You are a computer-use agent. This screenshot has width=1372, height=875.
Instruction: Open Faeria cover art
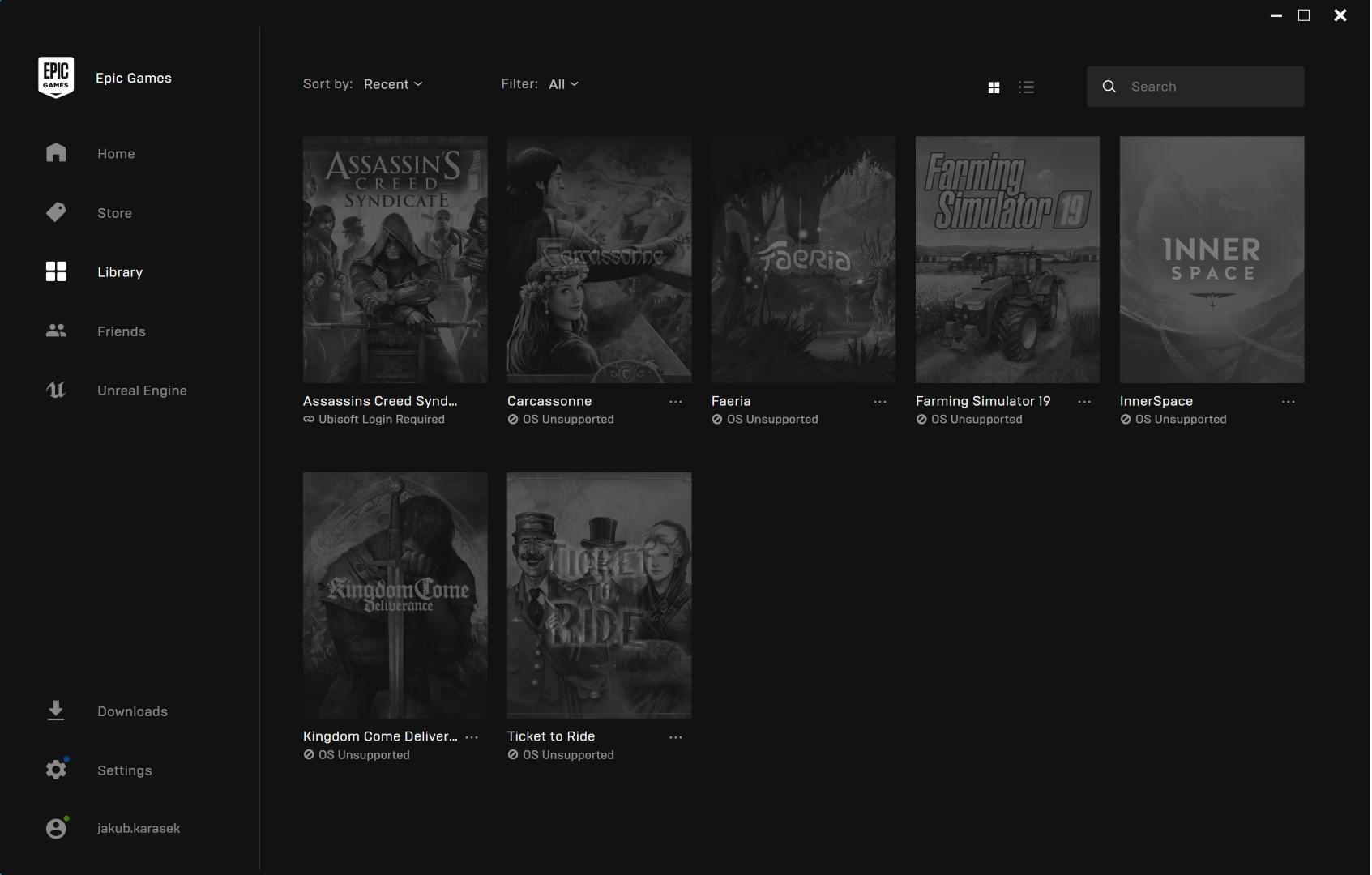pos(804,259)
